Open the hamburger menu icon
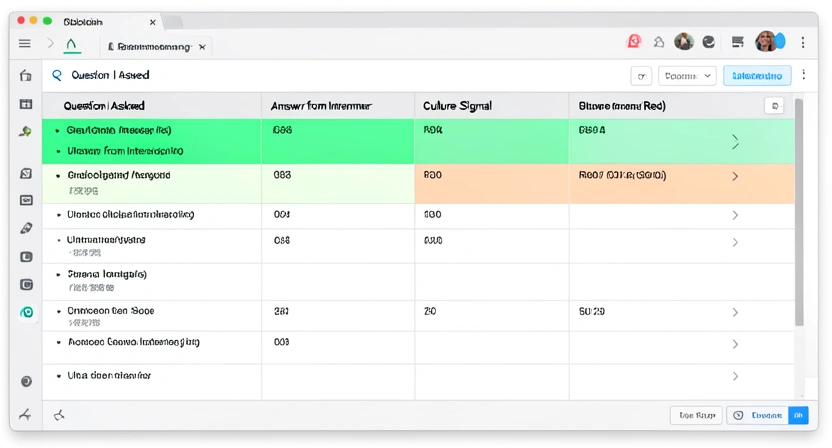This screenshot has height=448, width=832. tap(24, 44)
